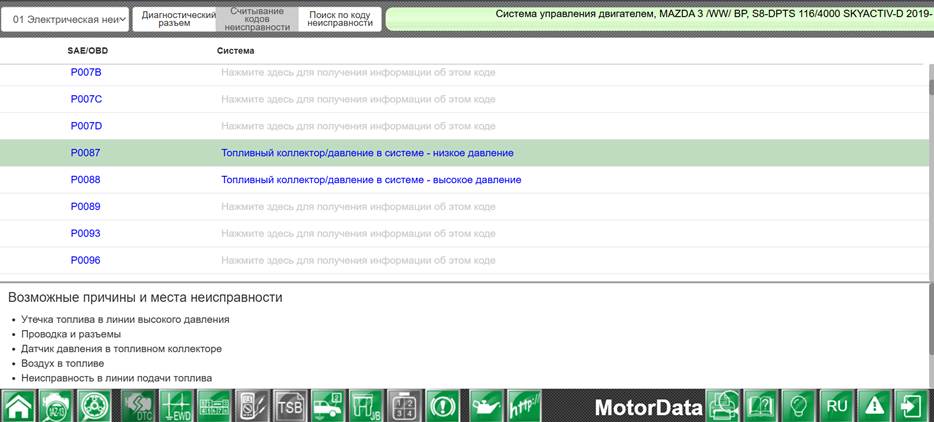
Task: Go to the Home screen icon
Action: 18,406
